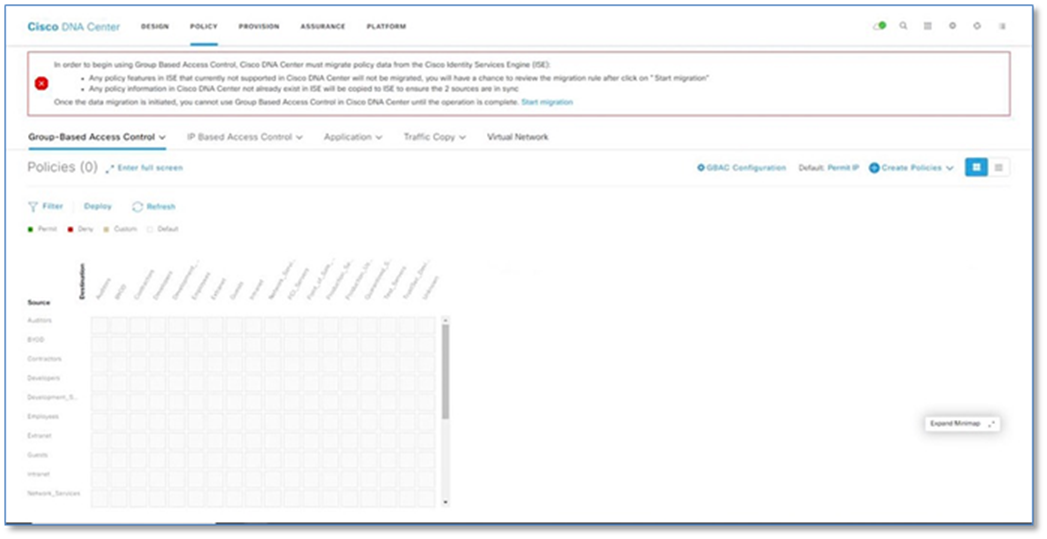1047x539 pixels.
Task: Click the Filter funnel icon
Action: 33,206
